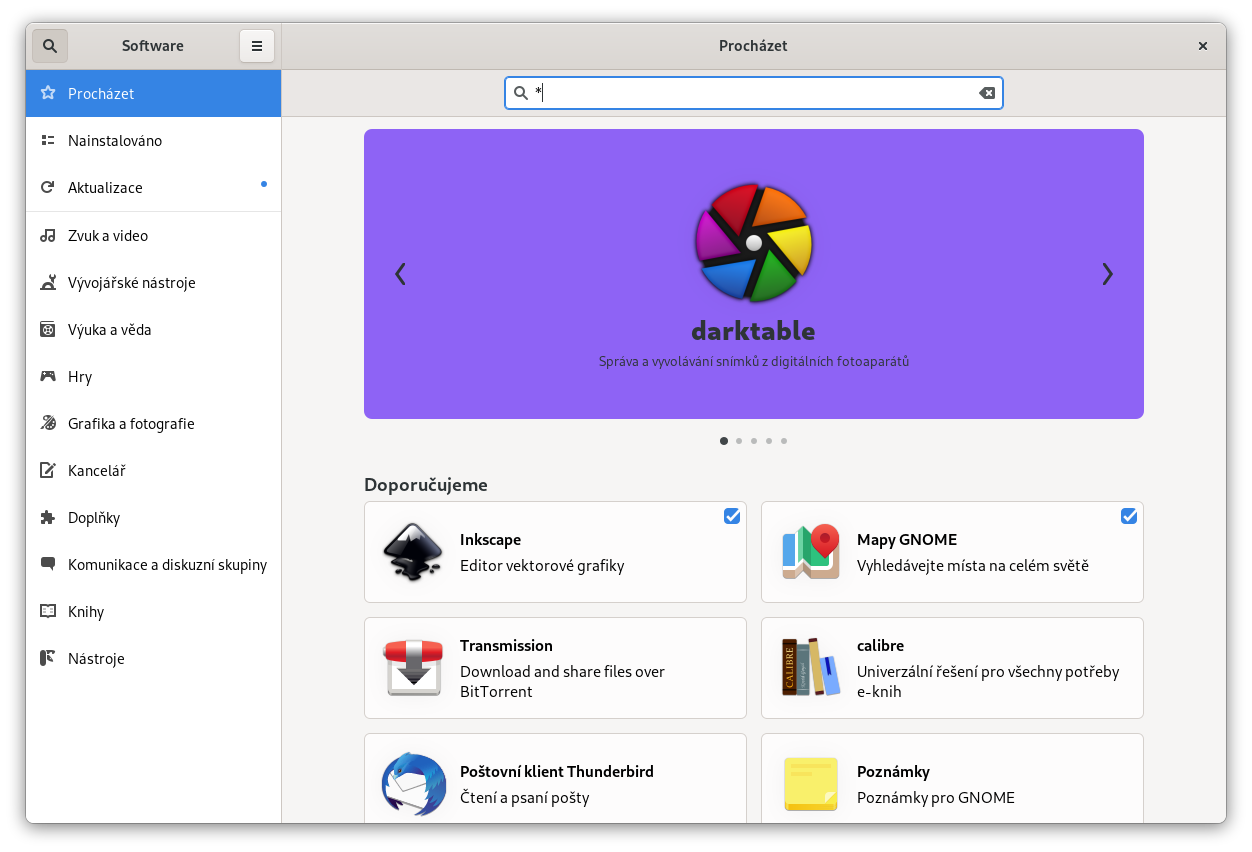Switch to the Aktualizace section
This screenshot has height=852, width=1252.
click(105, 188)
